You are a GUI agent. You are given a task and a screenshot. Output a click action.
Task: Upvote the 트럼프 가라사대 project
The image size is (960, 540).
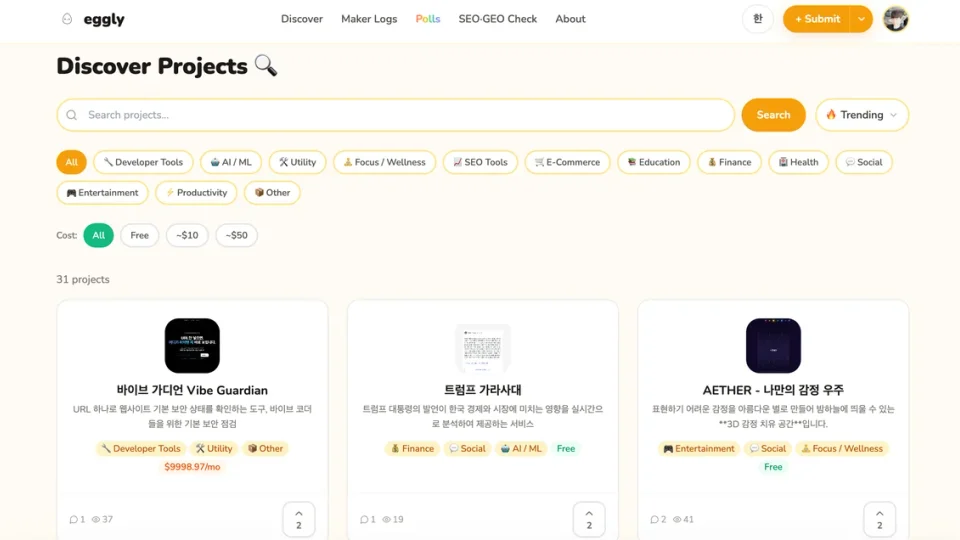point(589,520)
